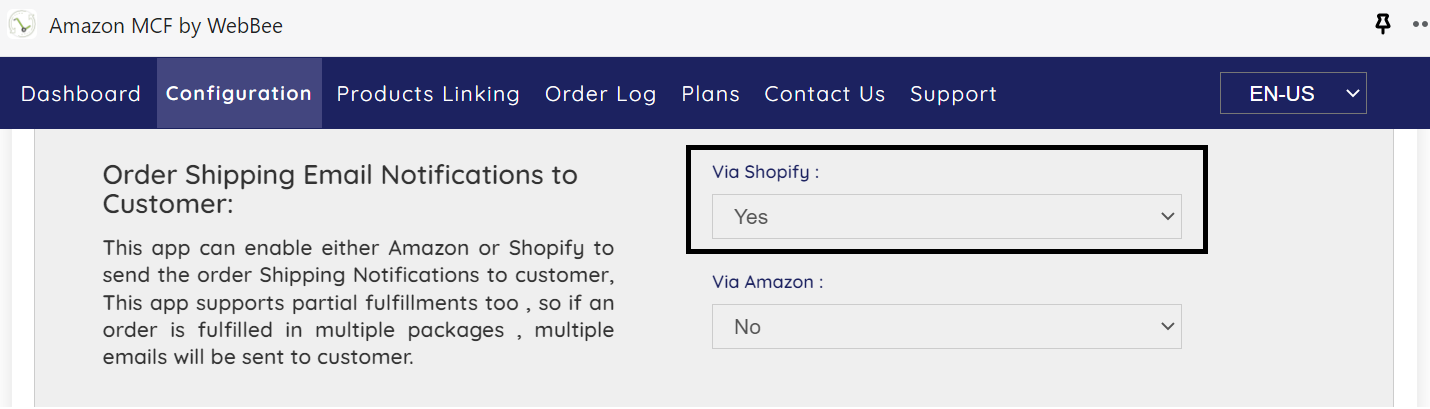Select the Configuration tab
The height and width of the screenshot is (409, 1430).
[239, 94]
